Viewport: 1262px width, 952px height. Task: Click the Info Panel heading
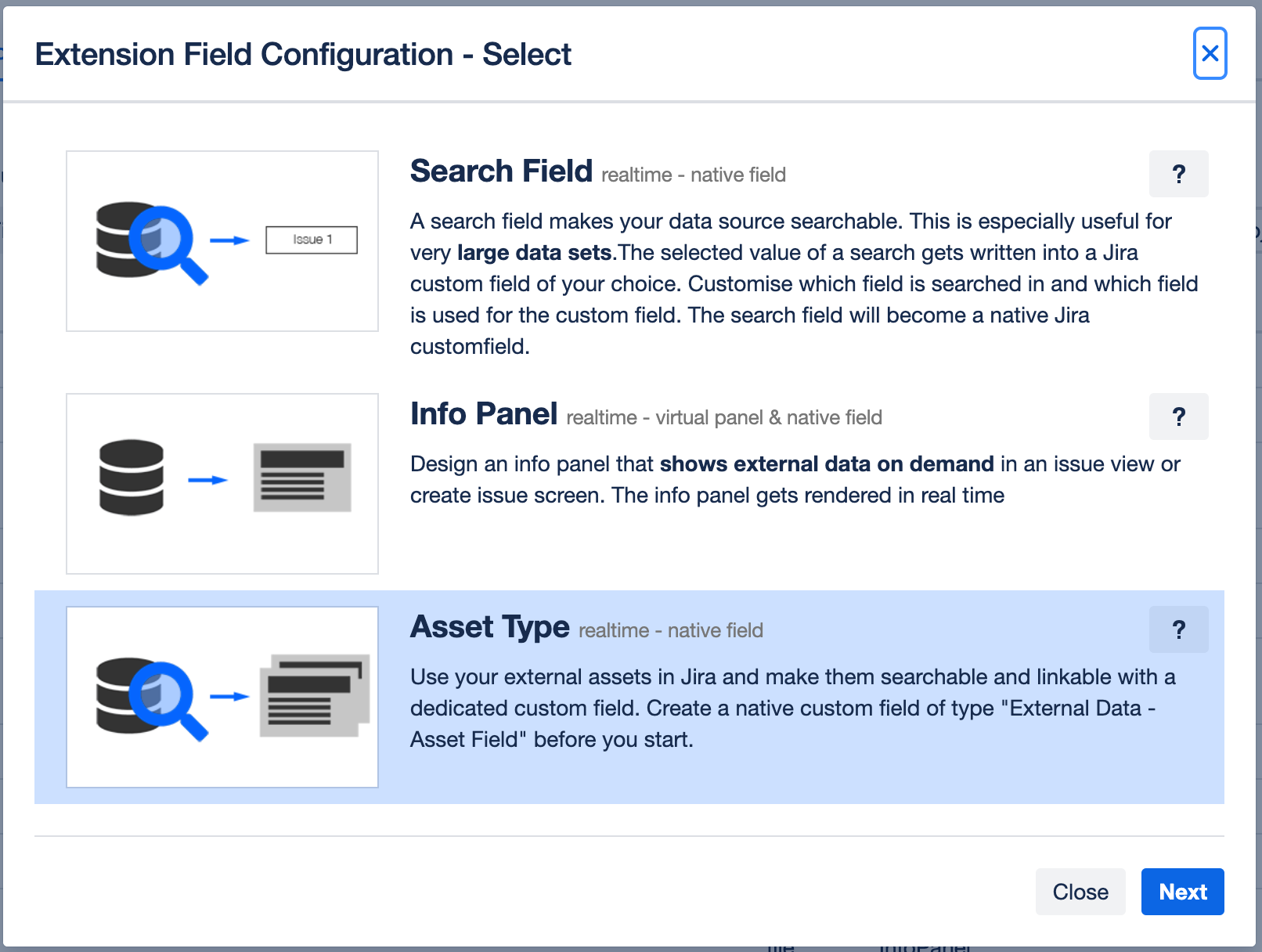(484, 414)
